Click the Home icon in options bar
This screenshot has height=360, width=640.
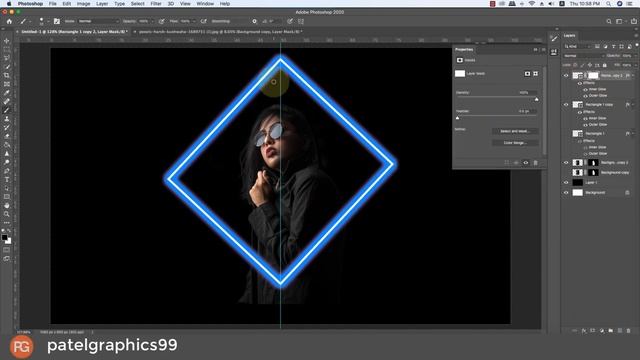9,21
